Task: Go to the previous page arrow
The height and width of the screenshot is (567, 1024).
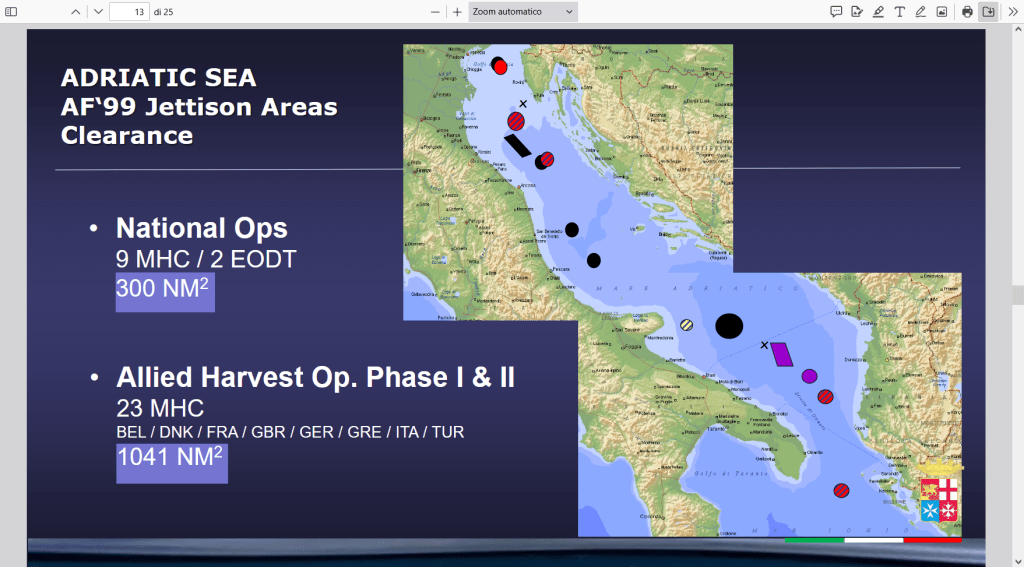Action: coord(76,12)
